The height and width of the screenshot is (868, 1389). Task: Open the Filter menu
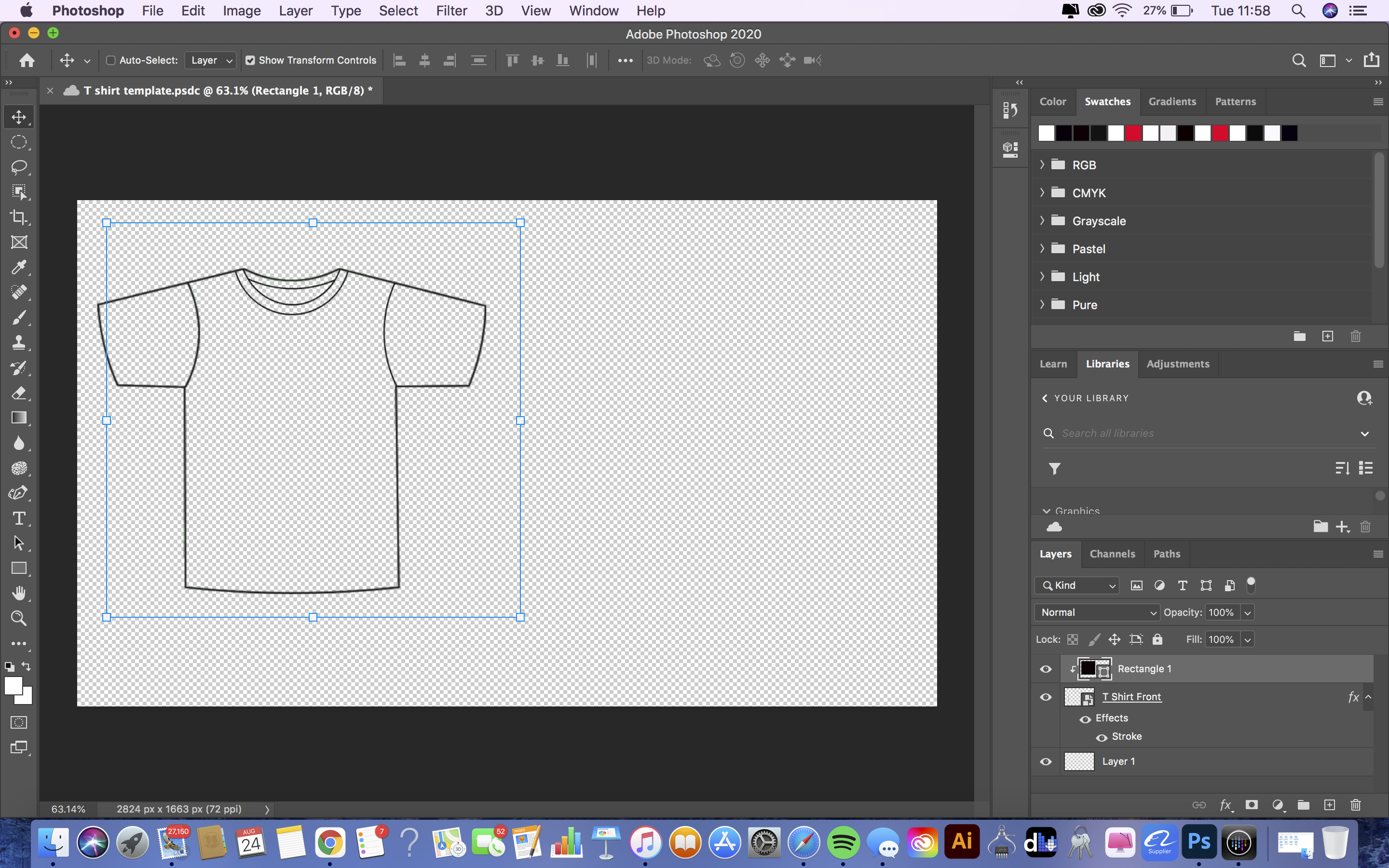[x=451, y=10]
